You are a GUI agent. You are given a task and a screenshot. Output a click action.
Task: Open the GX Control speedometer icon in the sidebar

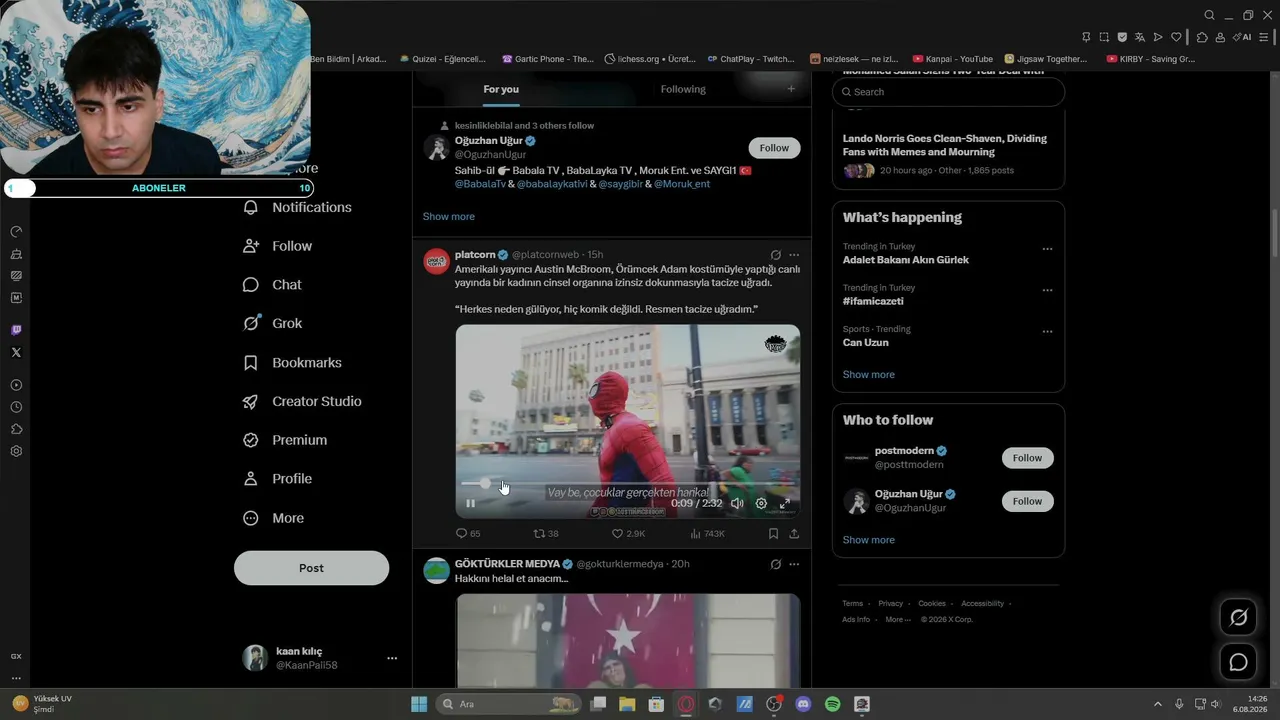[16, 232]
